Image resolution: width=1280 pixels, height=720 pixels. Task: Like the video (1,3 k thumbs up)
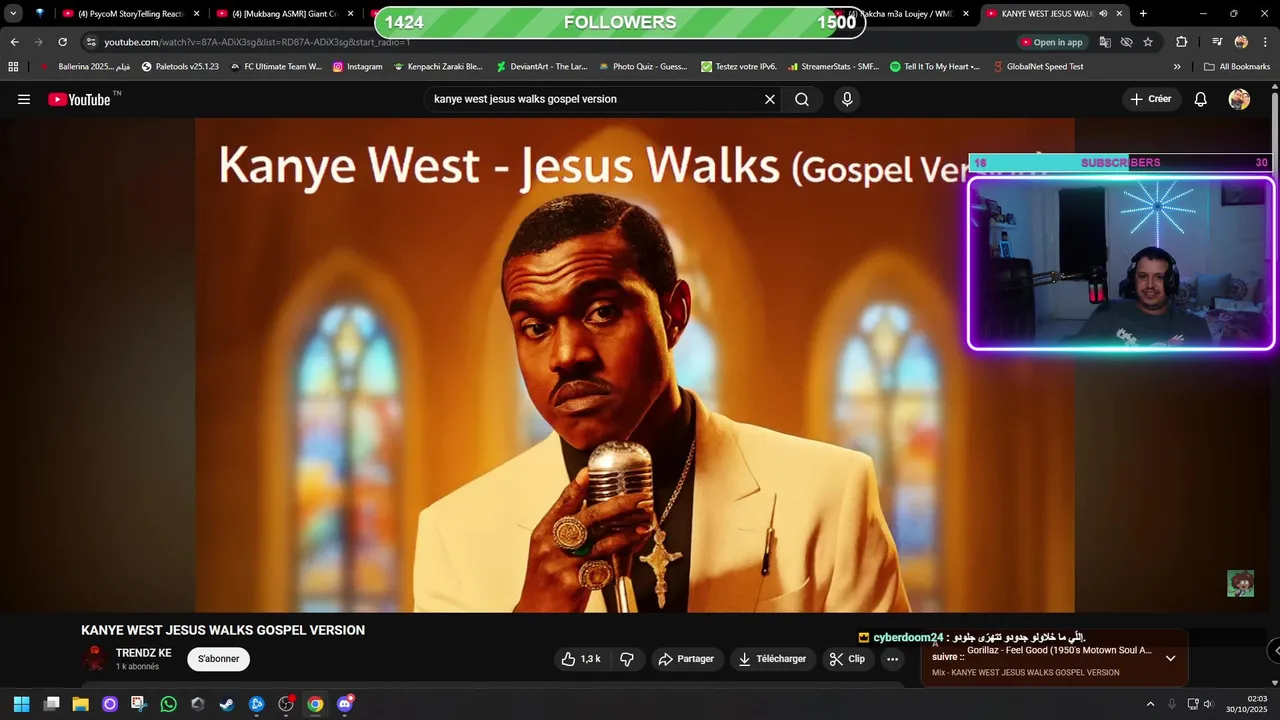581,659
